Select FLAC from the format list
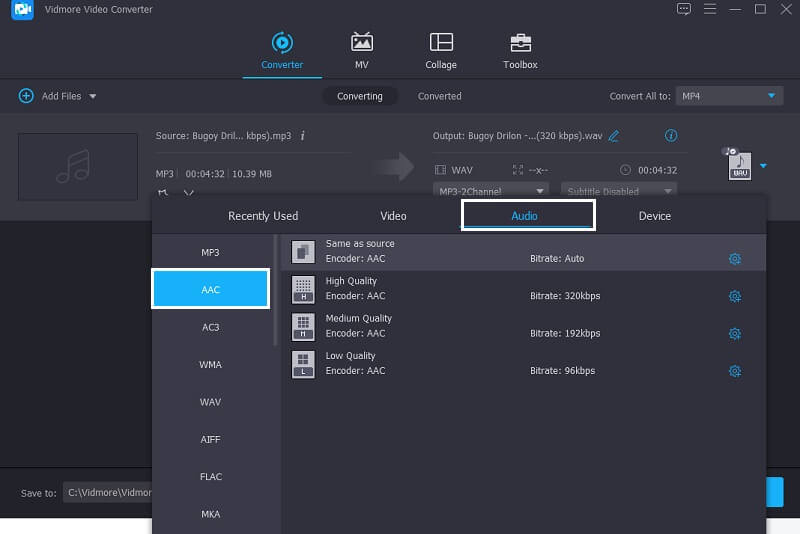Screen dimensions: 800x534 pyautogui.click(x=210, y=477)
